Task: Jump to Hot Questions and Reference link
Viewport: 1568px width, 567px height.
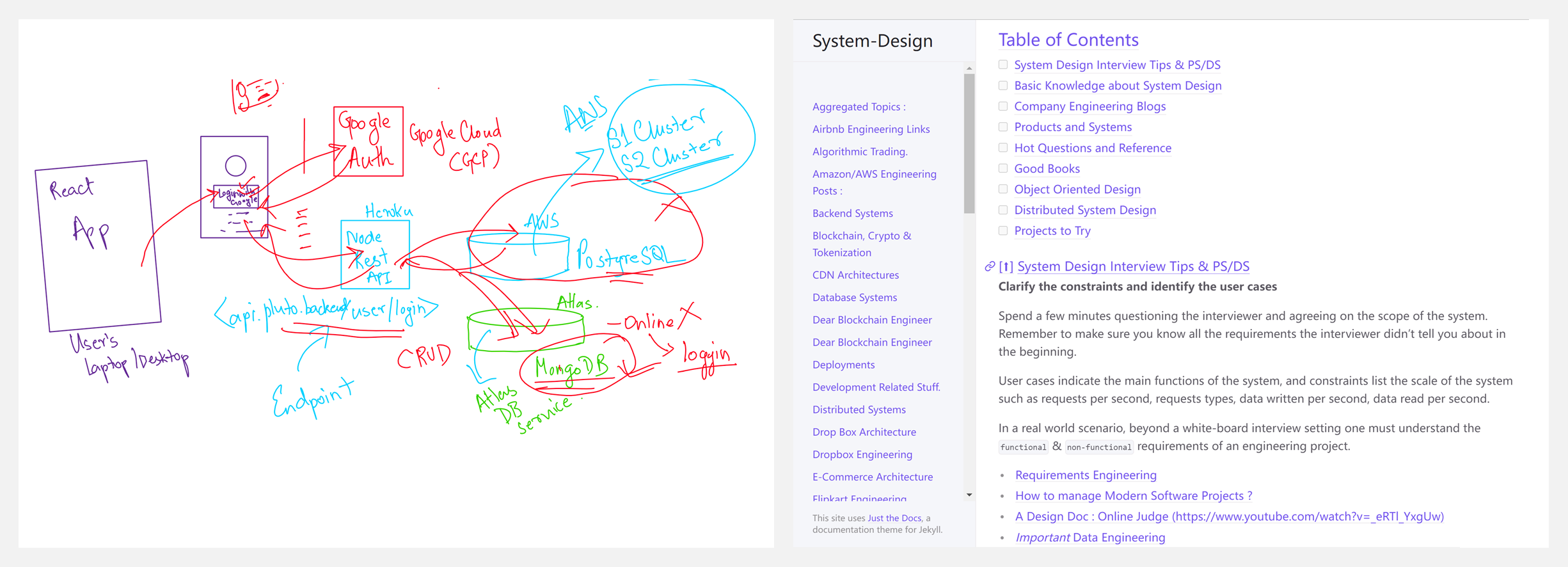Action: [x=1093, y=148]
